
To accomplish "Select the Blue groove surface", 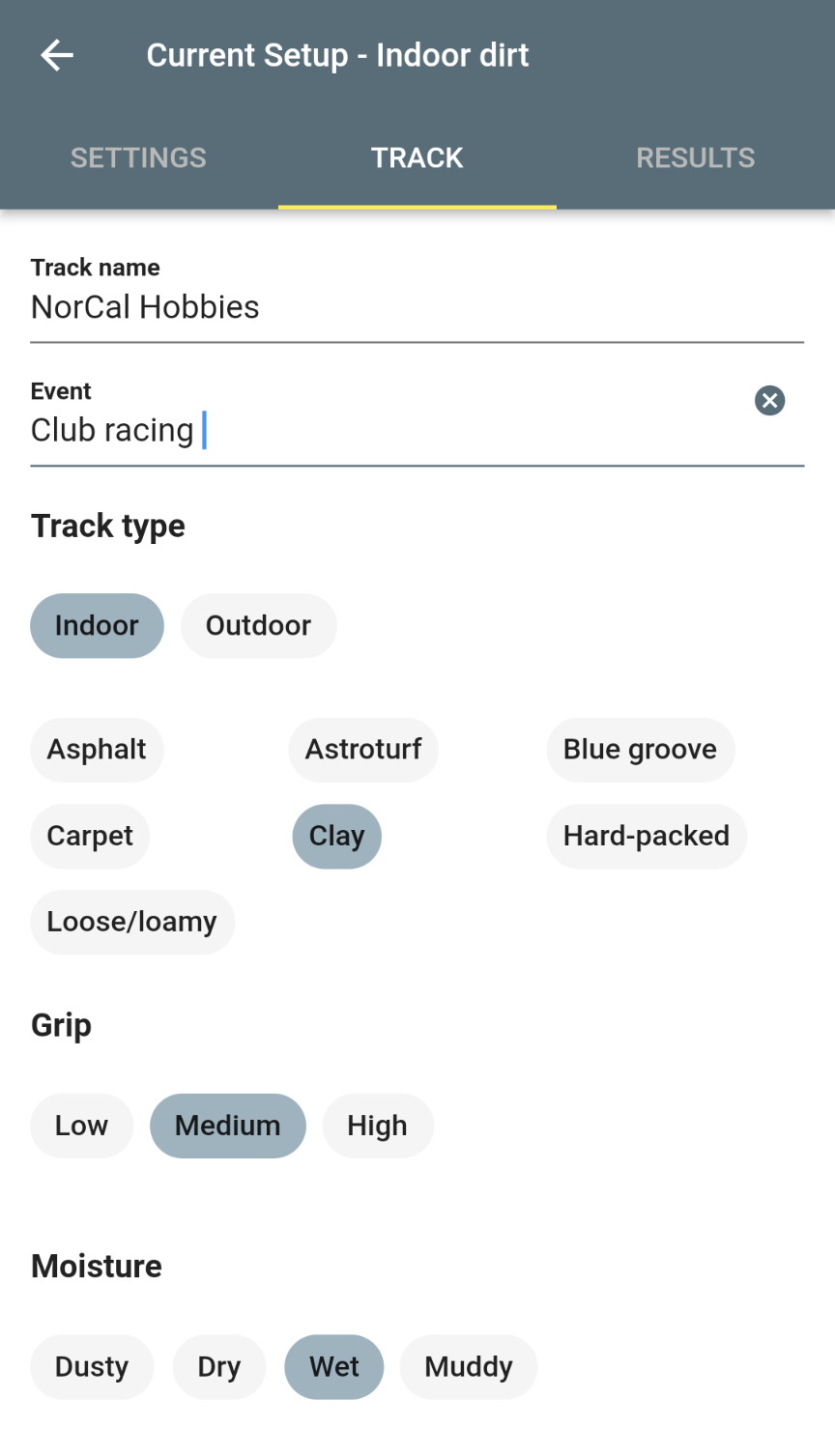I will [640, 749].
